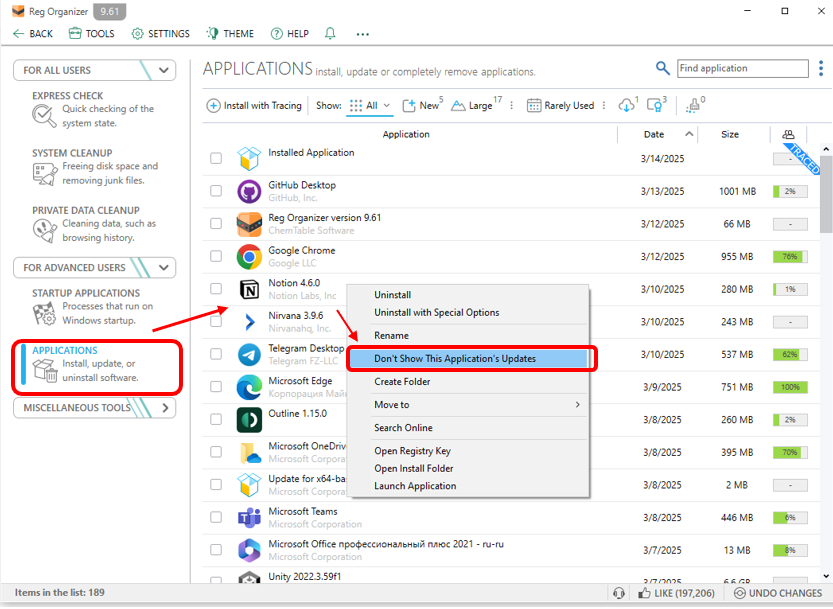This screenshot has height=609, width=833.
Task: Open options next to the Large filter
Action: point(511,106)
